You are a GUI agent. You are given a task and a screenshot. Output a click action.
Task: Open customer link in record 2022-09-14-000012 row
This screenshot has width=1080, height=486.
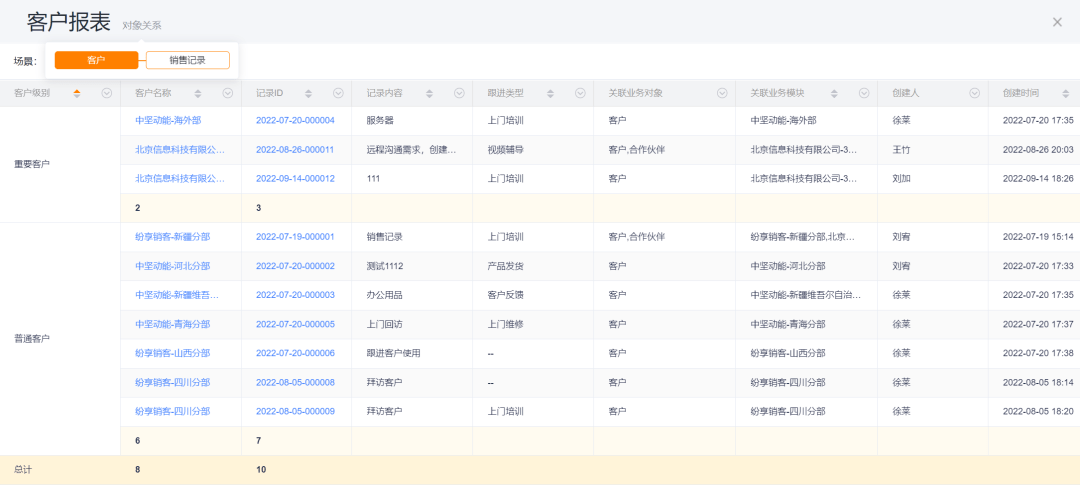click(180, 178)
